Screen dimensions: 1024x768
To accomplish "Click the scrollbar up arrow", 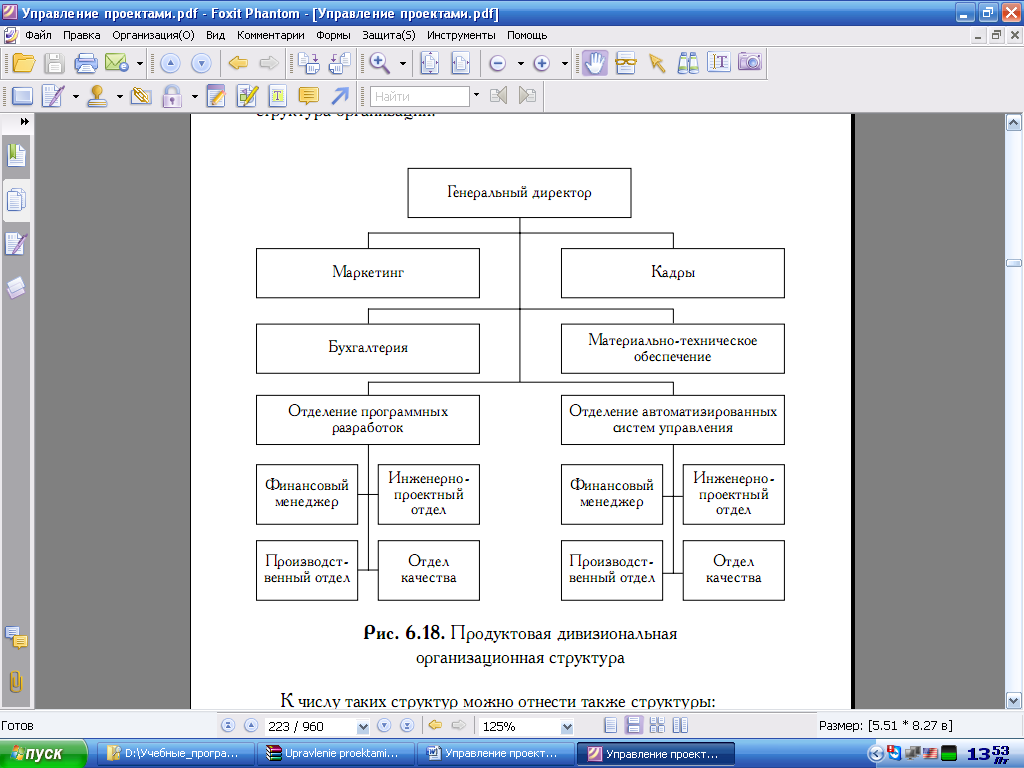I will coord(1014,122).
